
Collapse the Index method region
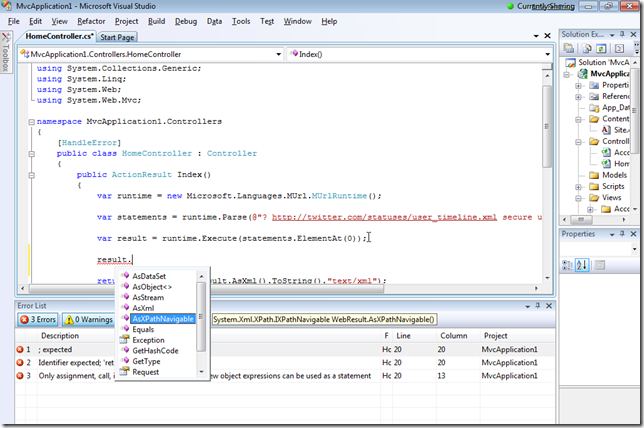[32, 175]
